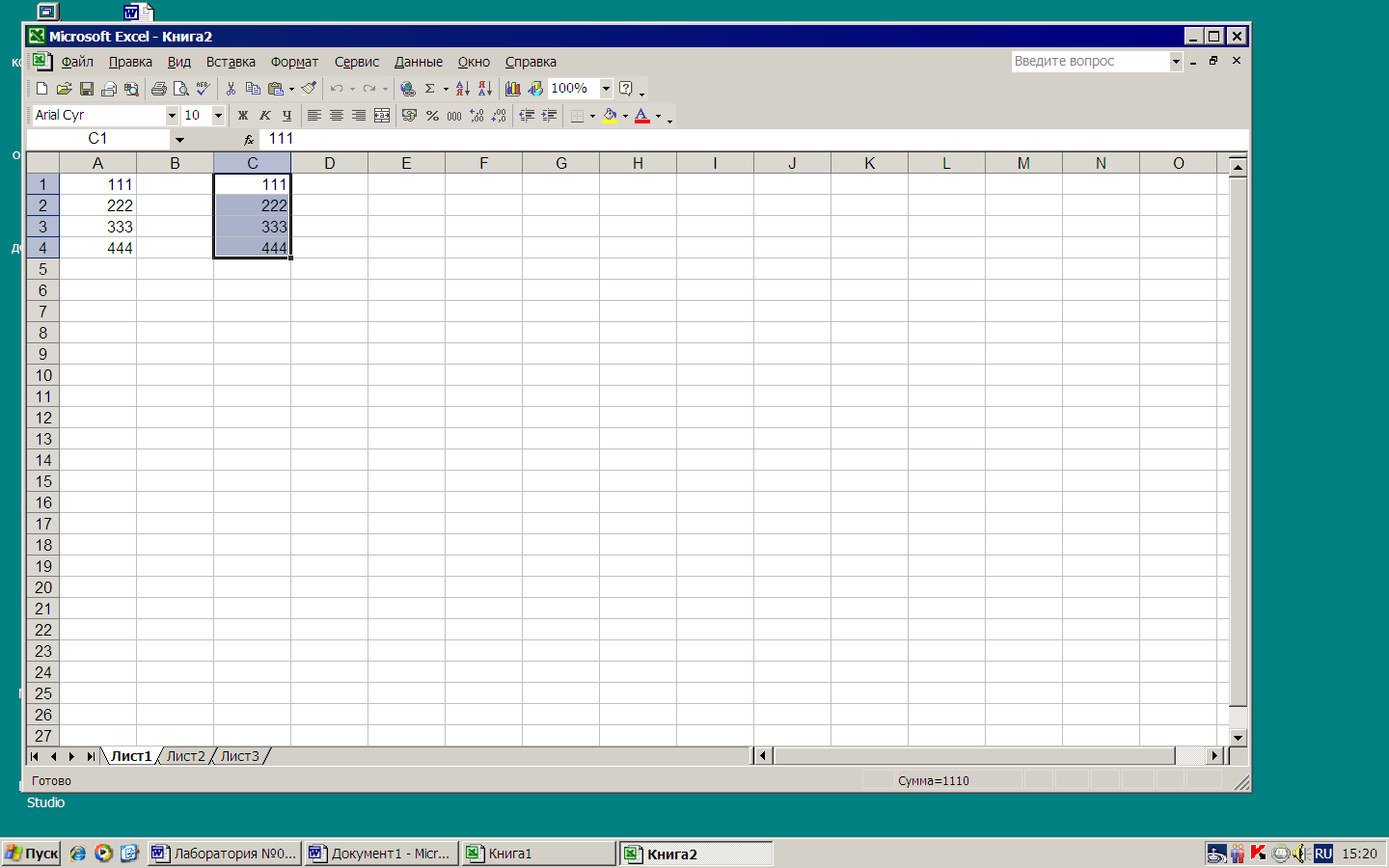Image resolution: width=1389 pixels, height=868 pixels.
Task: Toggle left text alignment
Action: click(x=314, y=116)
